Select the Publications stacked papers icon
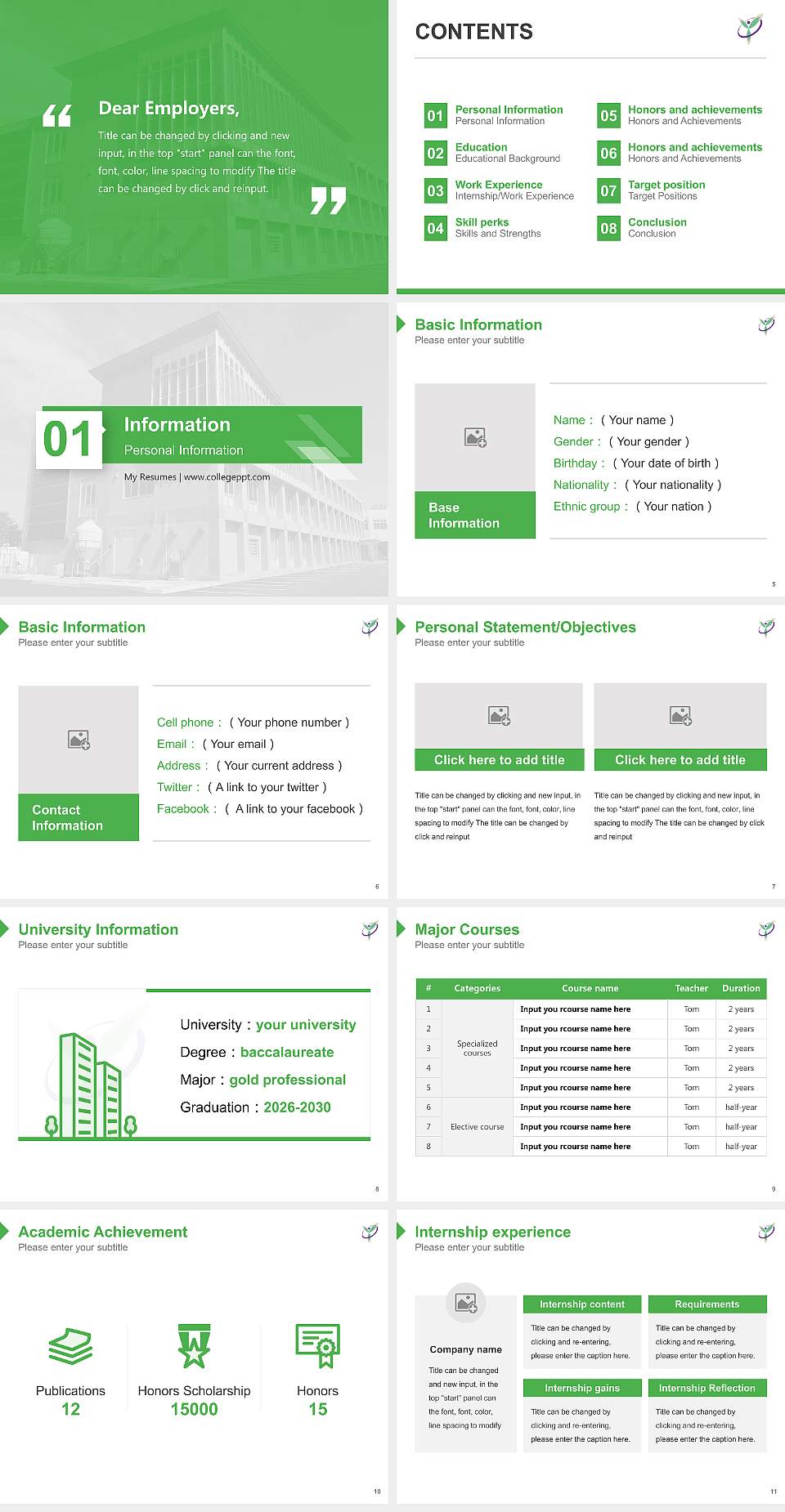Screen dimensions: 785x1512 pos(70,1346)
